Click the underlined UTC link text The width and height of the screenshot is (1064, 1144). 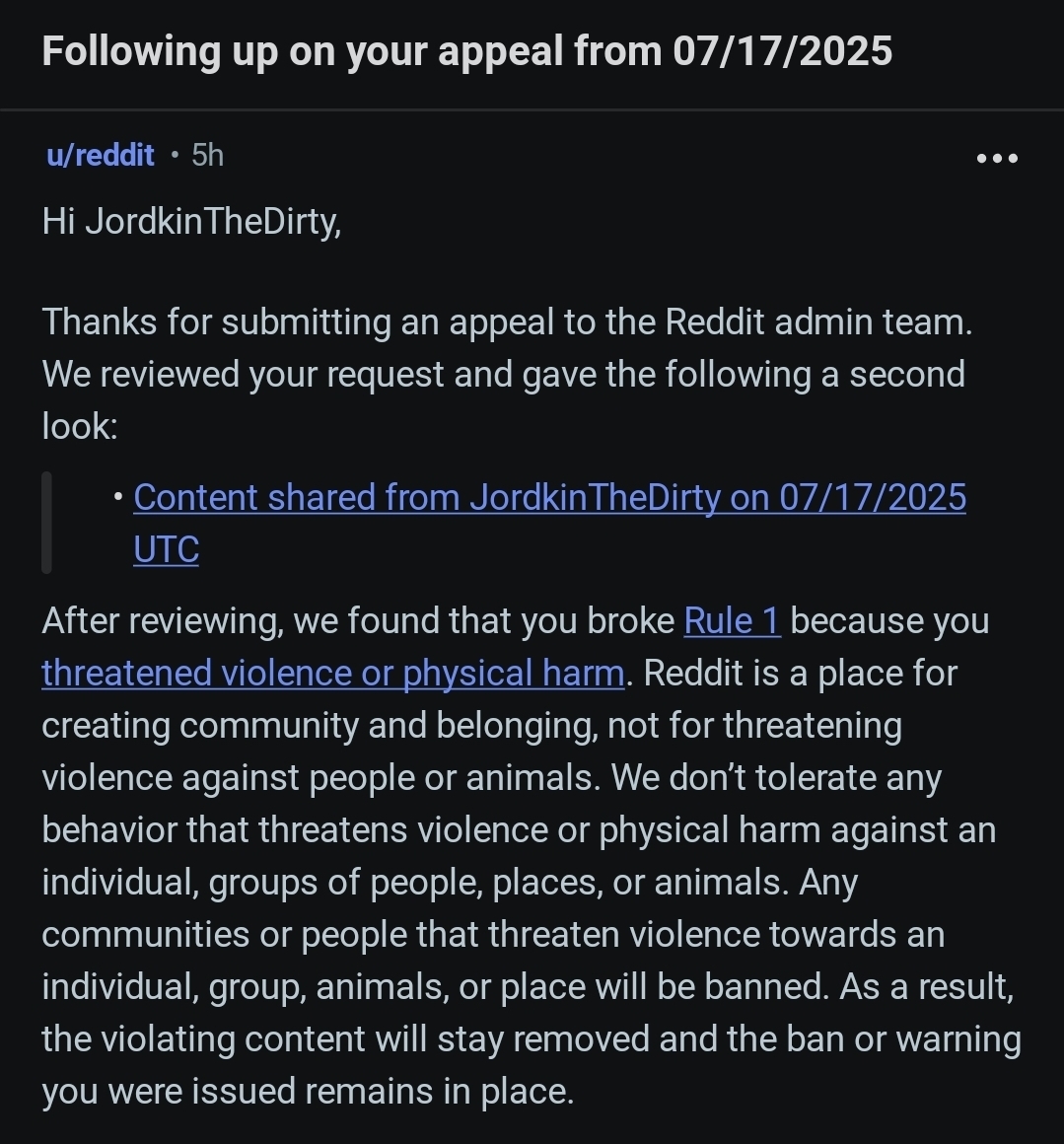point(166,549)
